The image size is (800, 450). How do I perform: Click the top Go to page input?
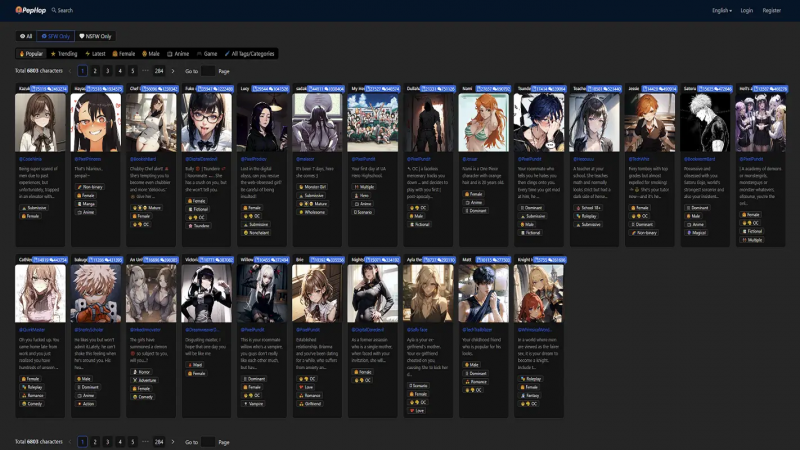click(208, 71)
